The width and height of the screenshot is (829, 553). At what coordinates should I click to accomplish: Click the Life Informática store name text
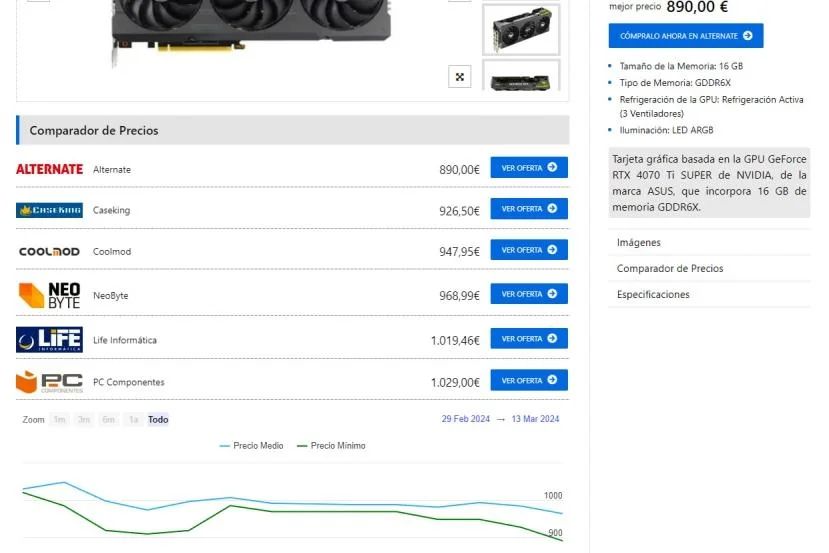tap(125, 340)
